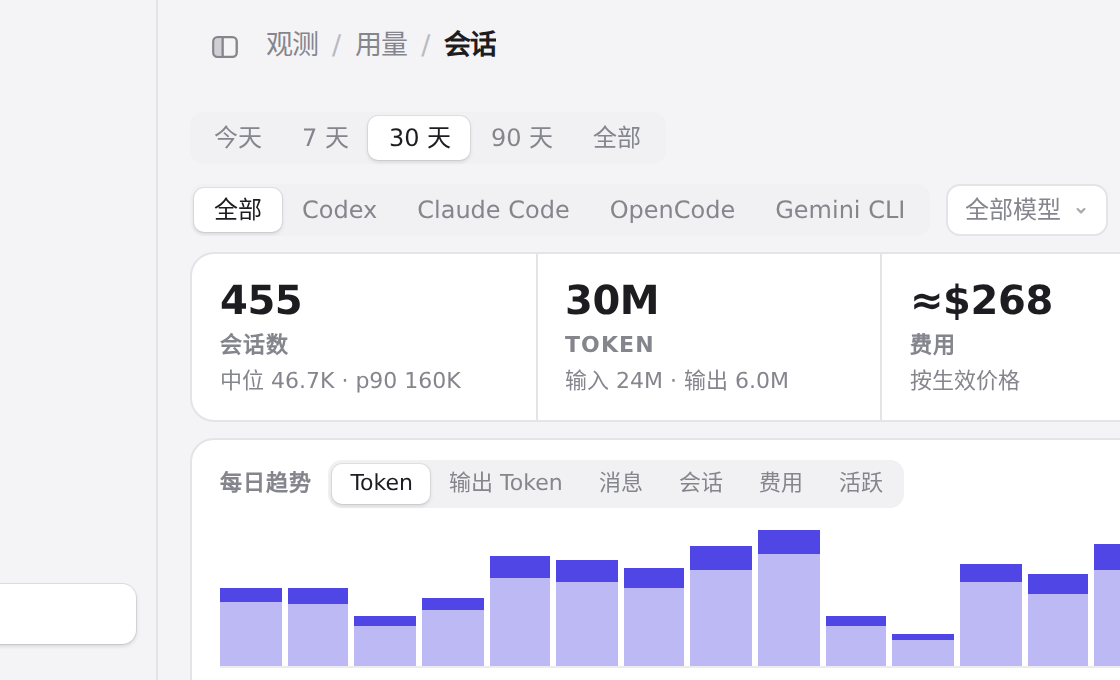This screenshot has height=680, width=1120.
Task: Click the 455 会话数 value
Action: 261,300
